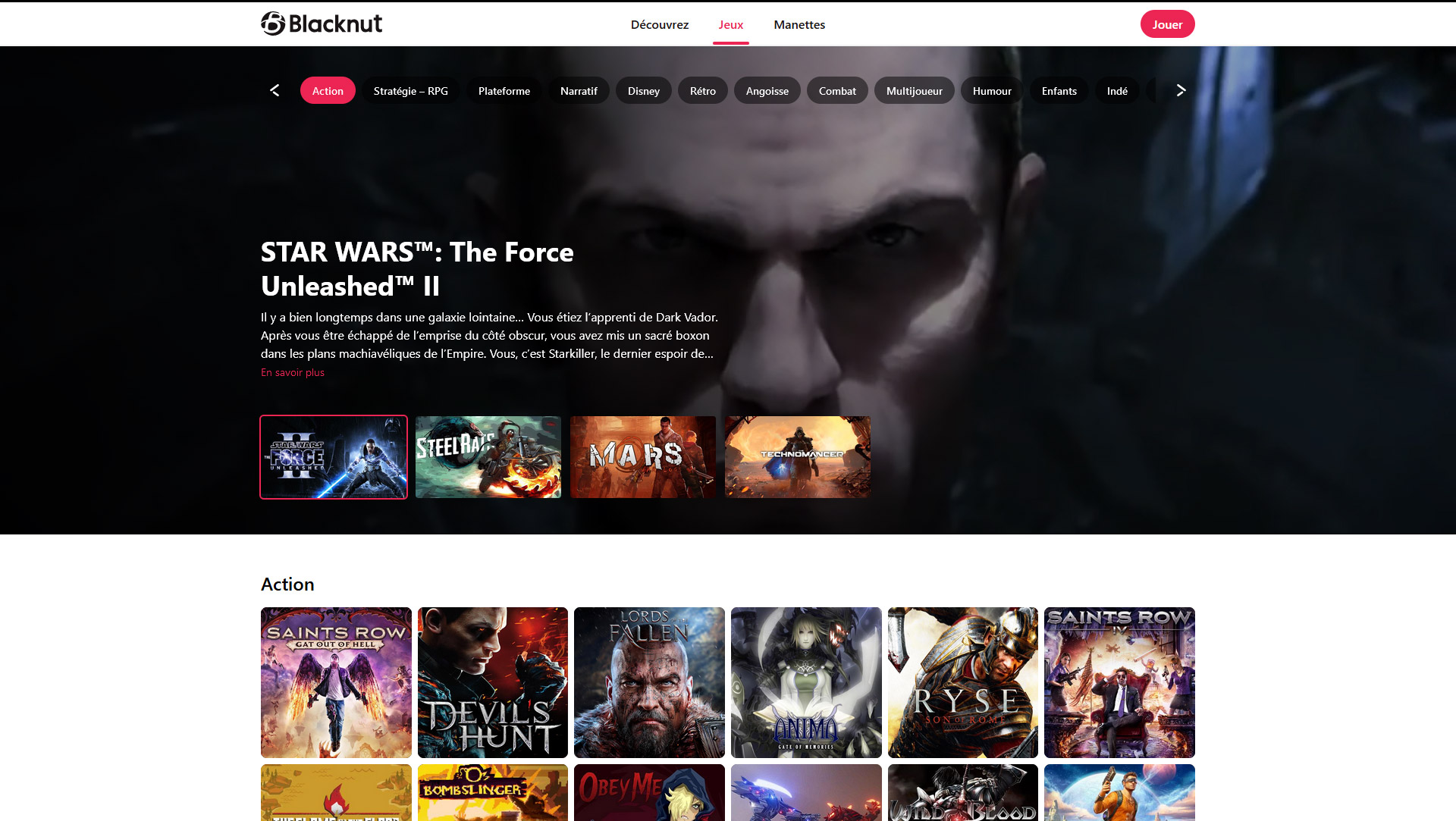Open the Devil's Hunt game cover
The image size is (1456, 821).
click(492, 682)
